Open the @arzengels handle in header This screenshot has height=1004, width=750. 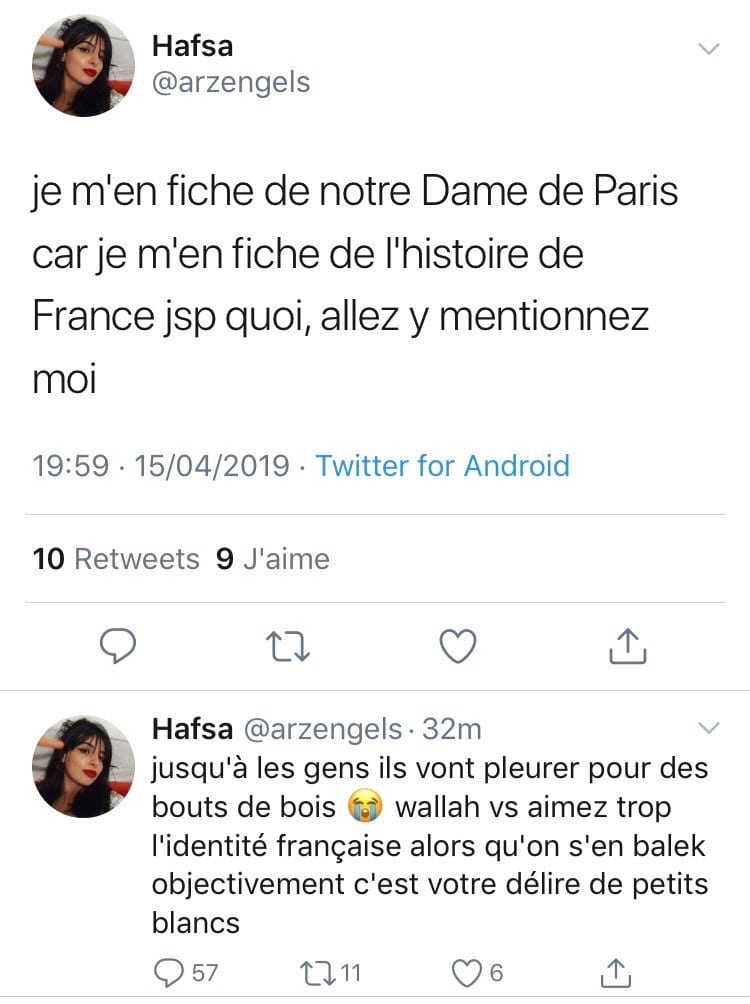[x=231, y=83]
